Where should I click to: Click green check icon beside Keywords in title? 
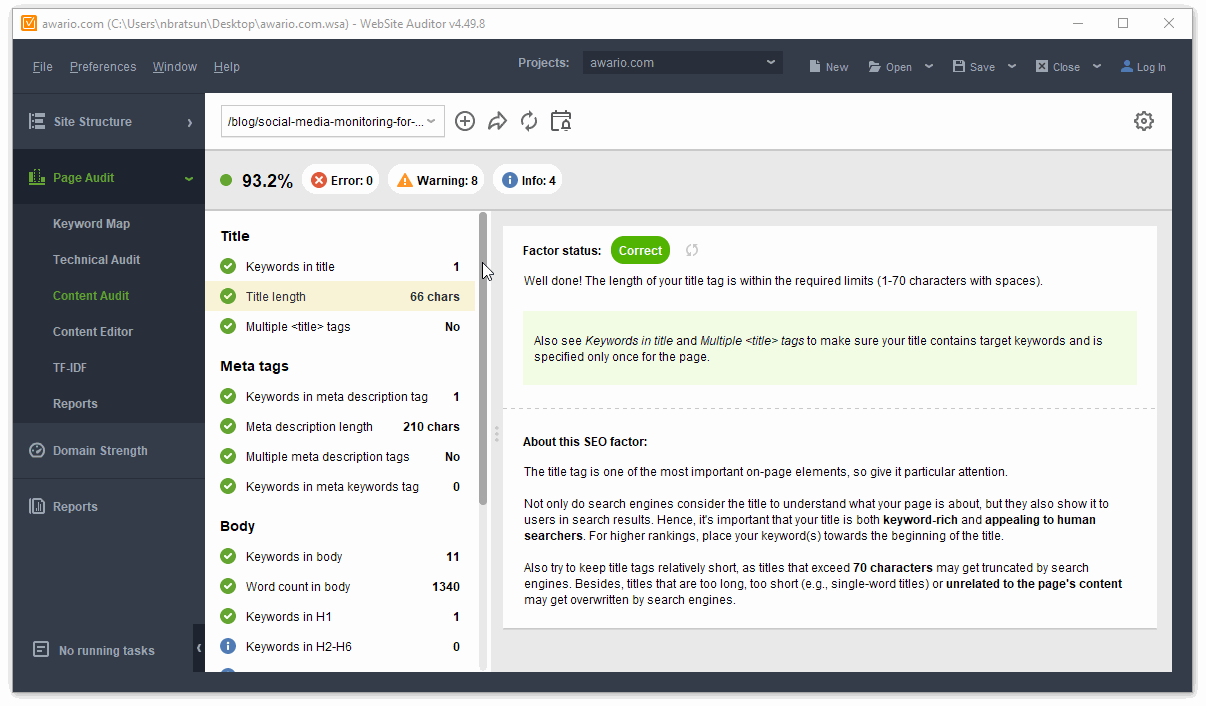click(228, 266)
